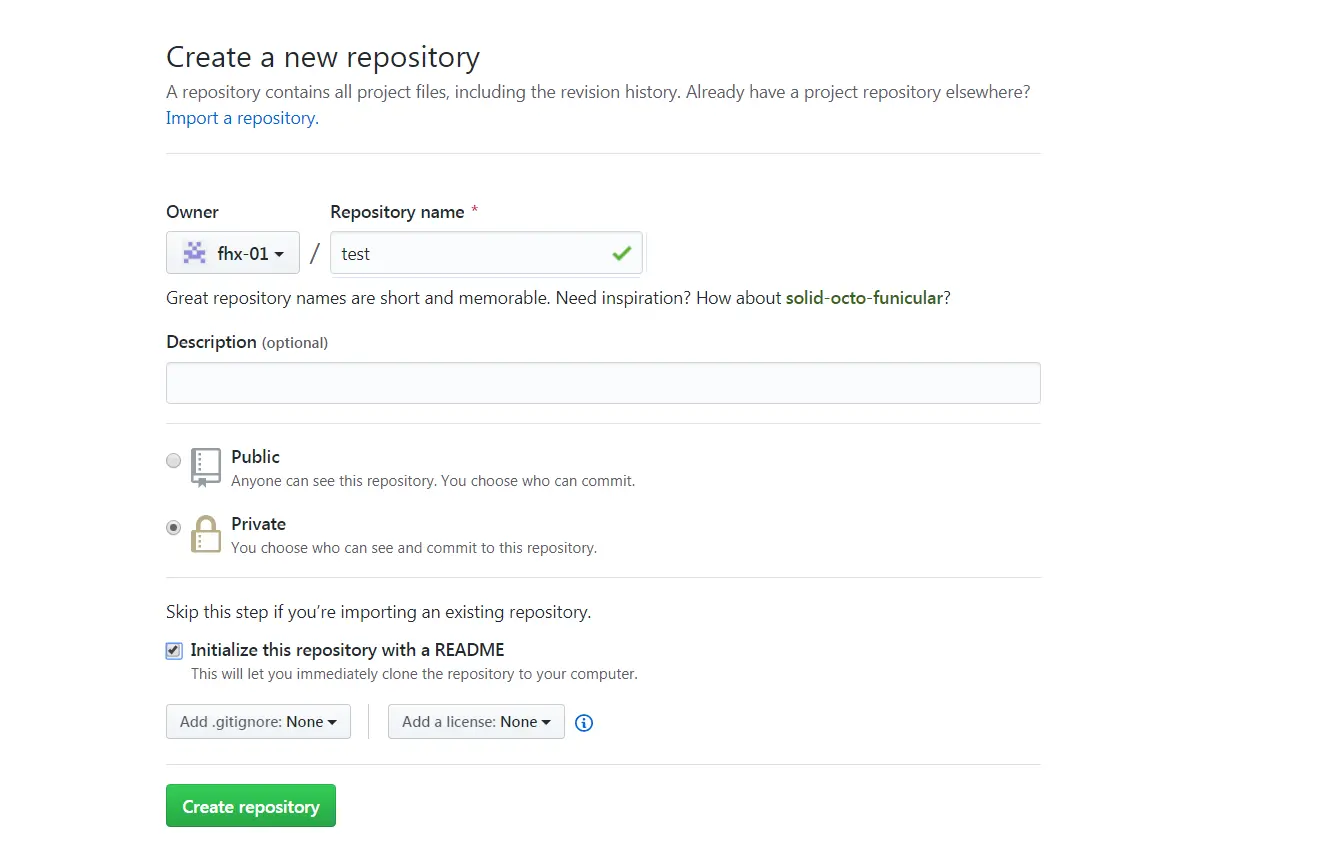This screenshot has width=1318, height=855.
Task: Click the Public option label text
Action: pos(256,457)
